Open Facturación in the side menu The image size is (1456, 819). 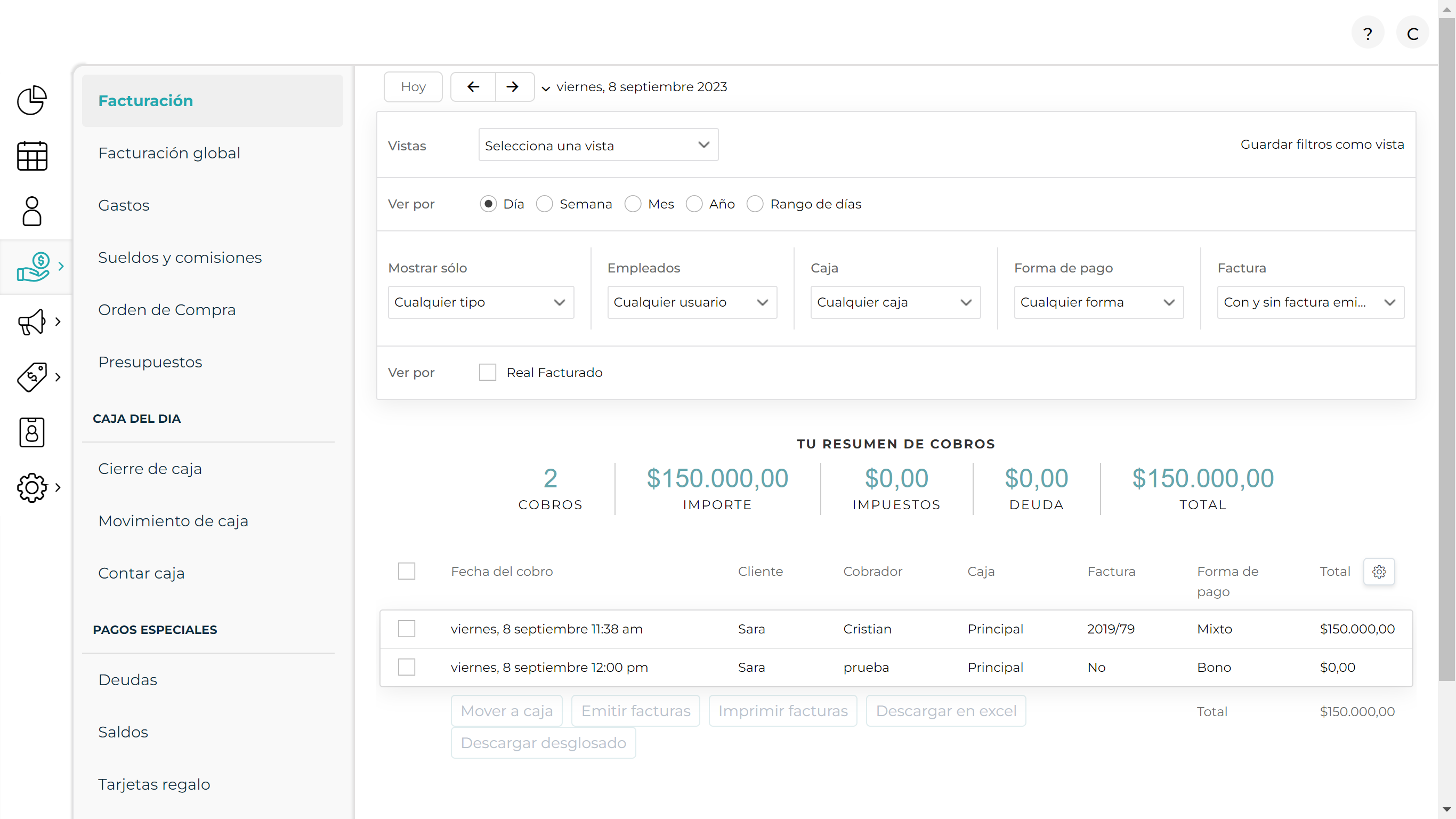(x=213, y=101)
